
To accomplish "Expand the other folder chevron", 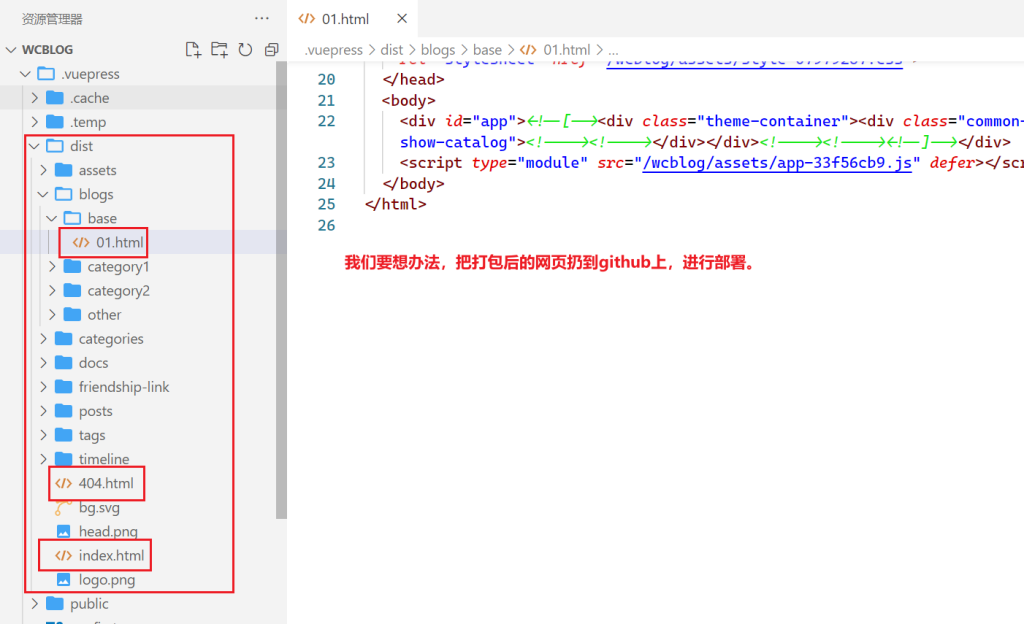I will click(x=52, y=315).
